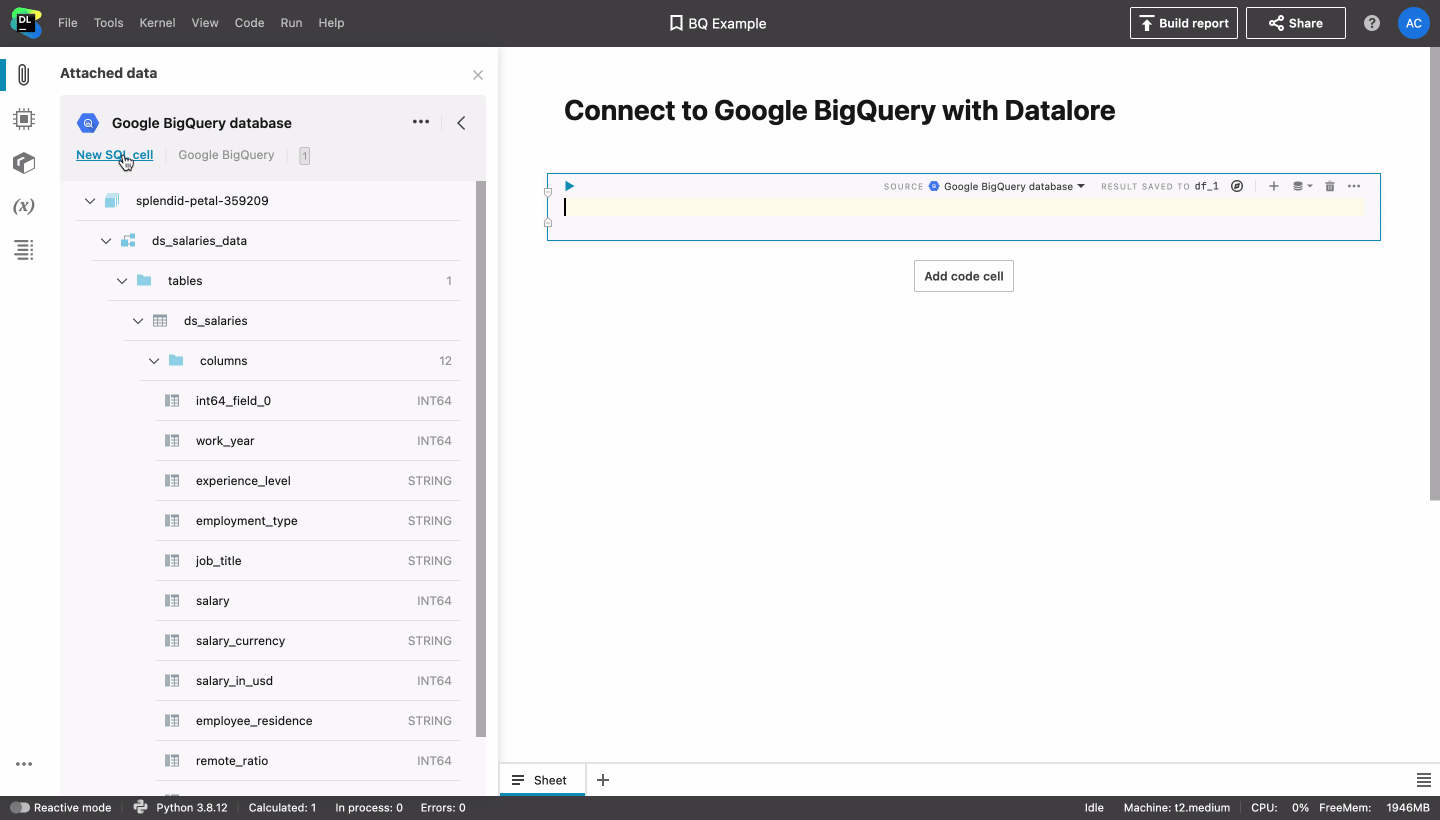Click inside the SQL cell editor
Screen dimensions: 1440x820
960,207
